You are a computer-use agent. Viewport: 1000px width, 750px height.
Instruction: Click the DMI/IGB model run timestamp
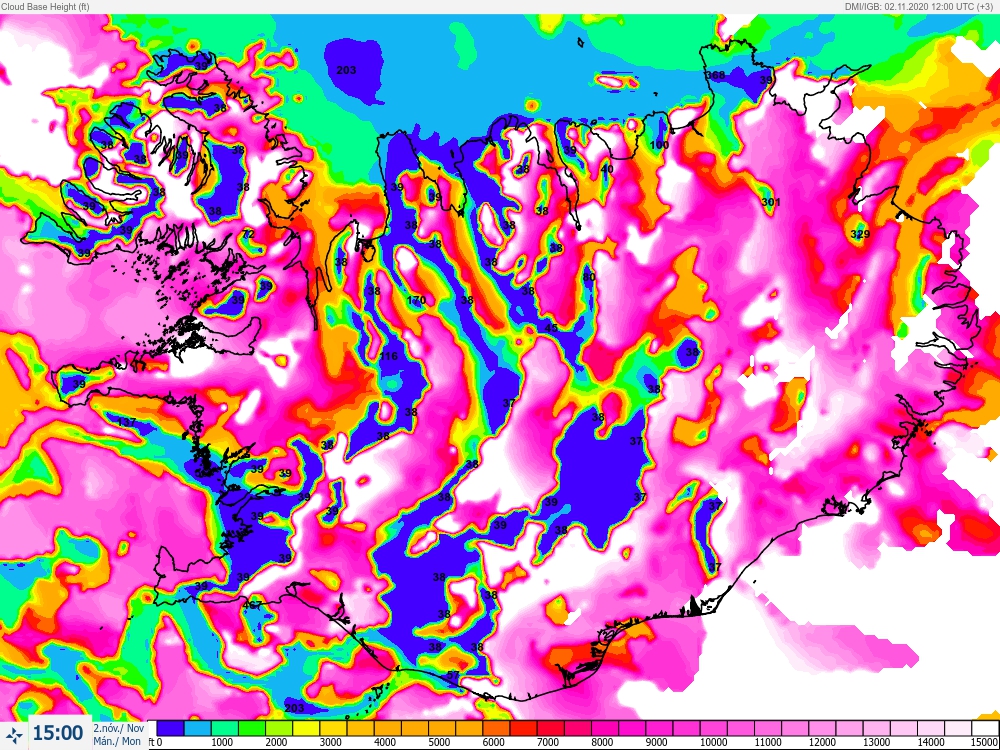921,6
